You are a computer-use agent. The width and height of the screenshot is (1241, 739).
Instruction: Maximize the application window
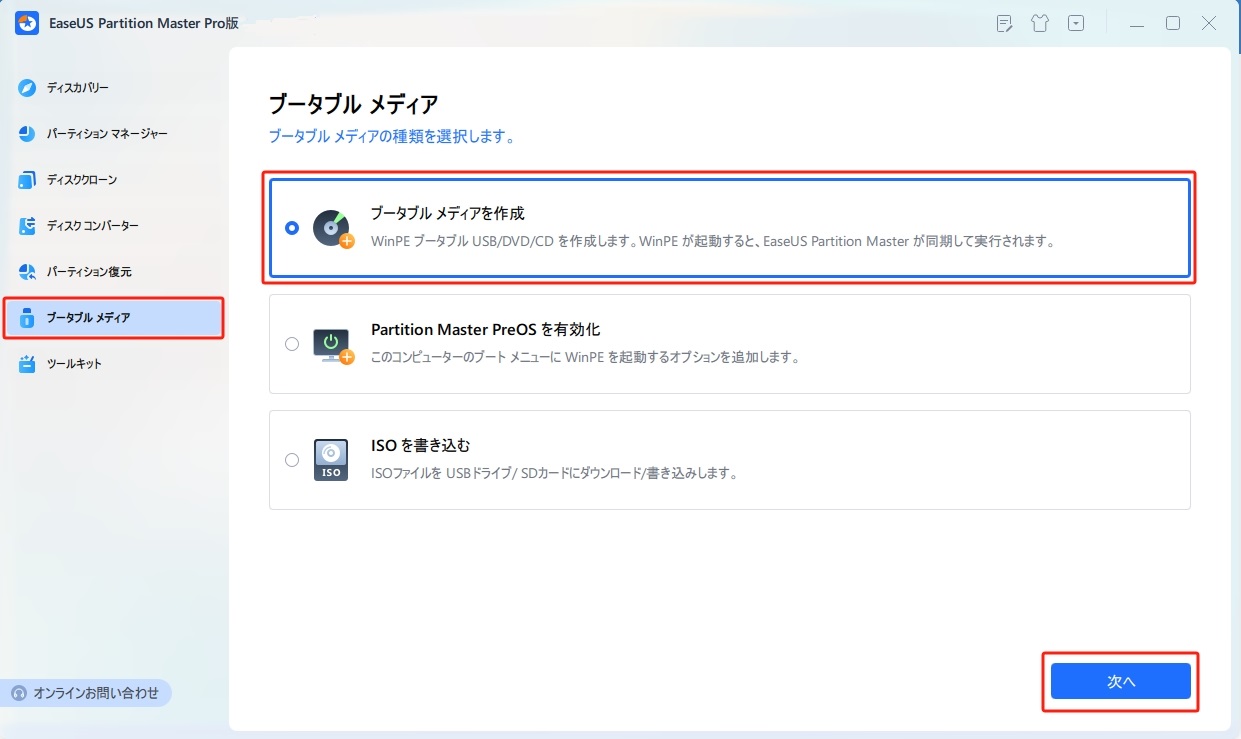tap(1173, 23)
